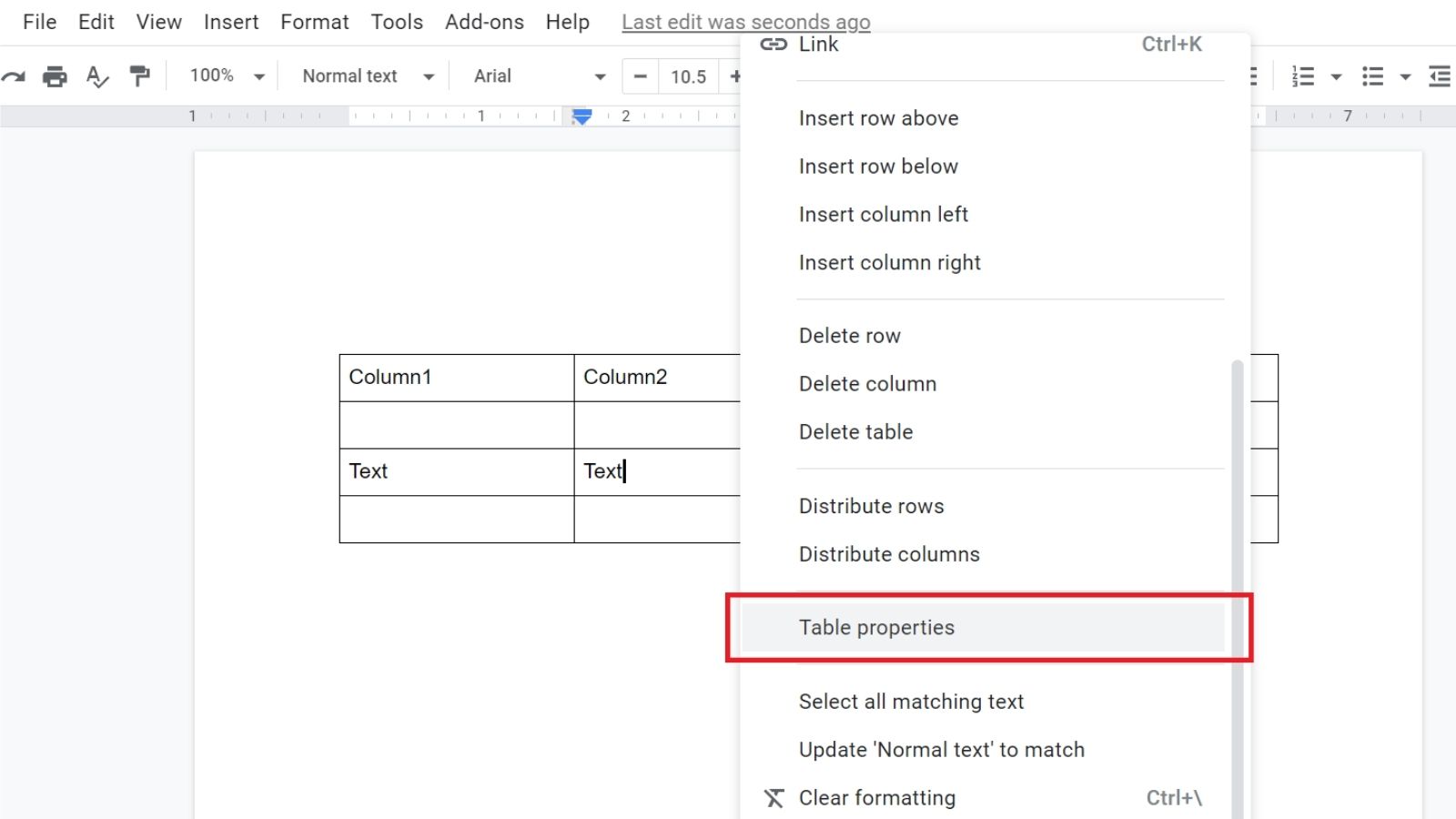The height and width of the screenshot is (819, 1456).
Task: Open the Insert menu
Action: [231, 22]
